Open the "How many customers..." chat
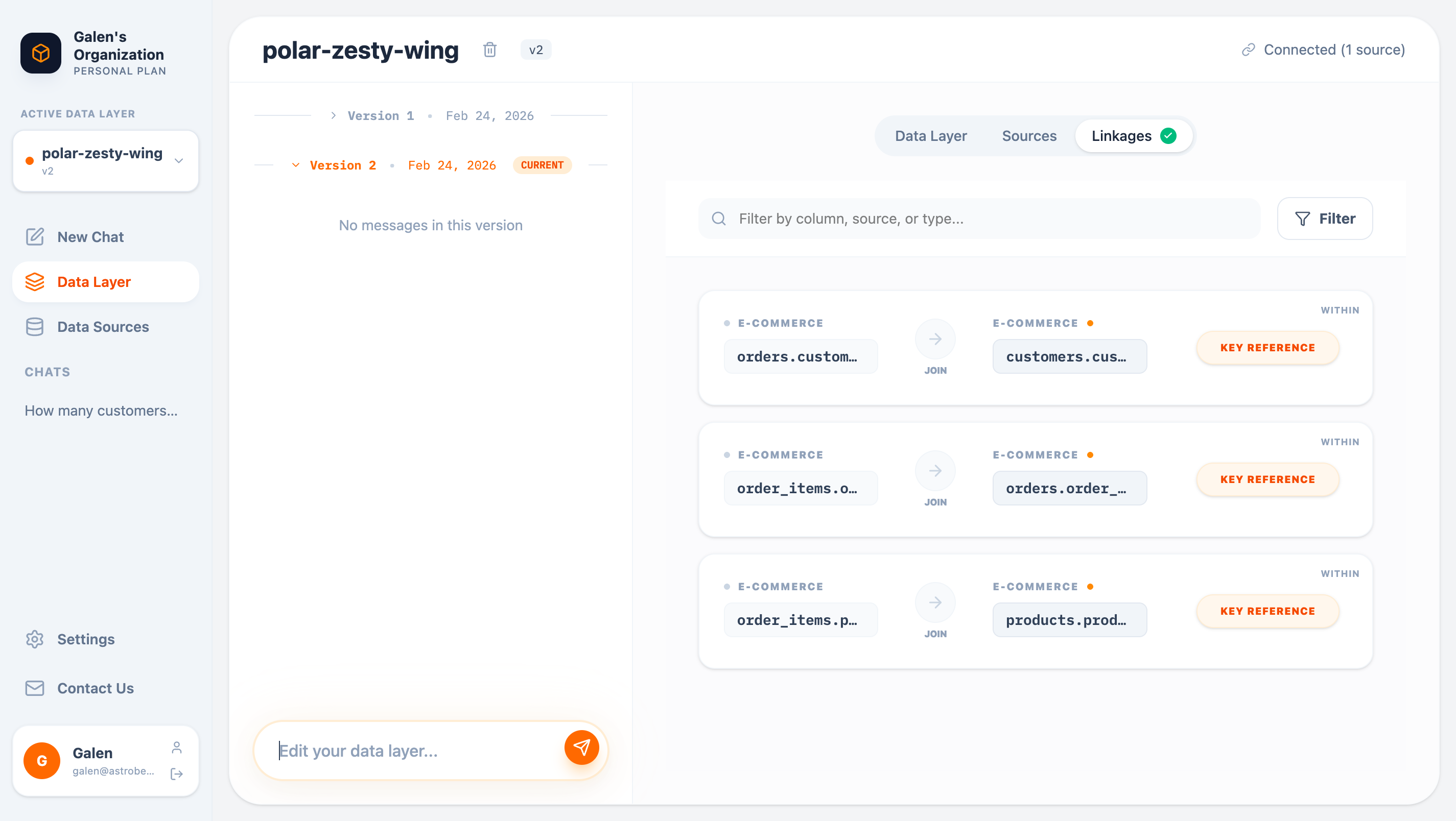The width and height of the screenshot is (1456, 821). click(x=101, y=411)
